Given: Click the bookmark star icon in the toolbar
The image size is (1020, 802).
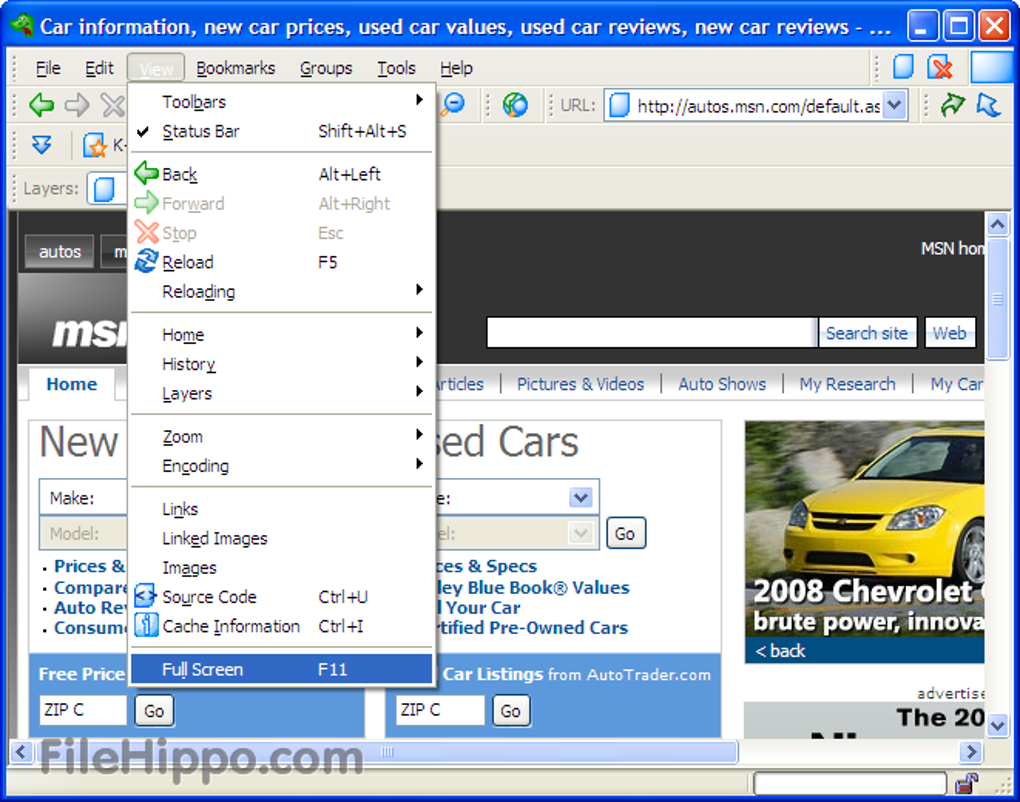Looking at the screenshot, I should pos(95,146).
